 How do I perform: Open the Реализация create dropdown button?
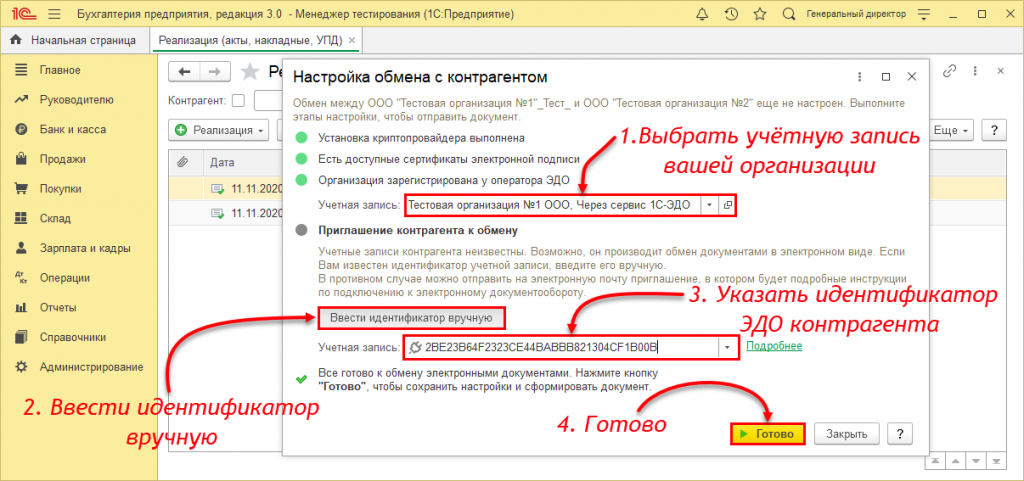[x=219, y=130]
